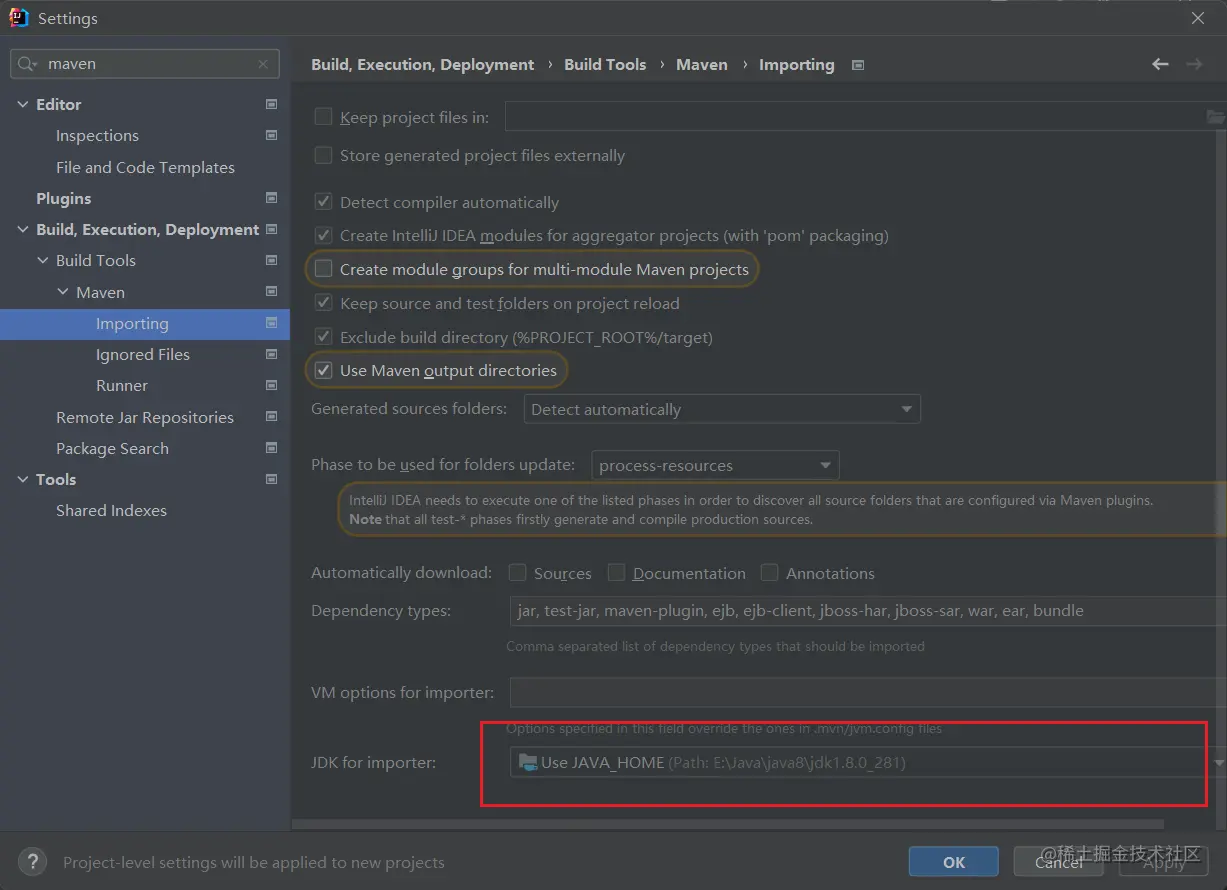The image size is (1227, 890).
Task: Click the horizontal scrollbar below settings panel
Action: click(x=728, y=825)
